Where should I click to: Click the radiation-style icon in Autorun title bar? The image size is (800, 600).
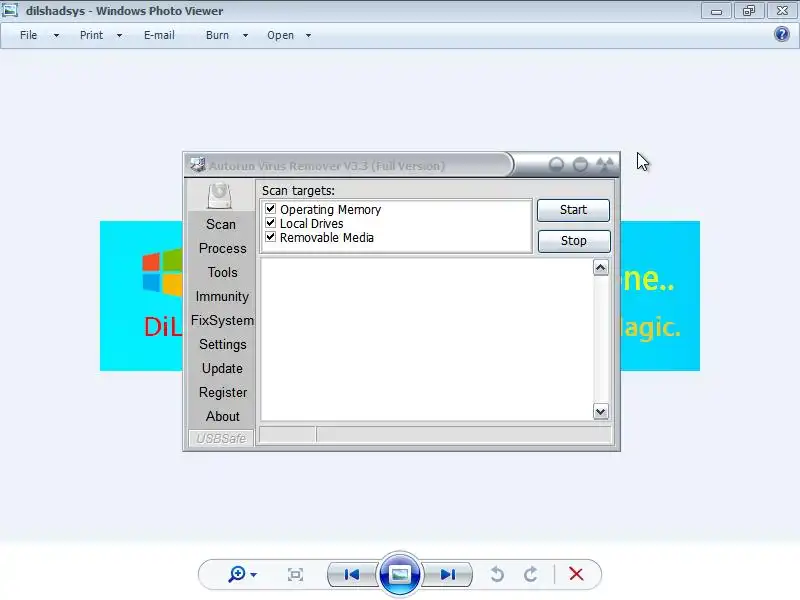tap(605, 164)
